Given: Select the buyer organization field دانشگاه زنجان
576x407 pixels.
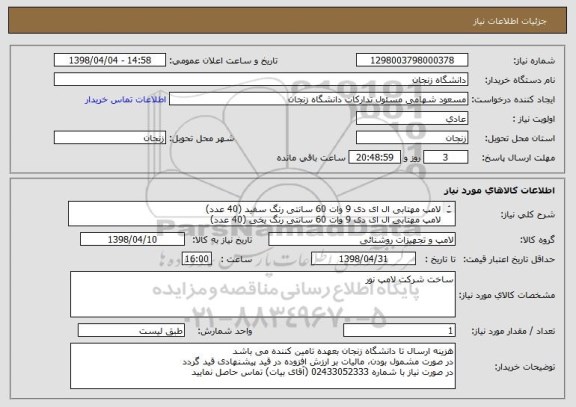Looking at the screenshot, I should point(261,79).
